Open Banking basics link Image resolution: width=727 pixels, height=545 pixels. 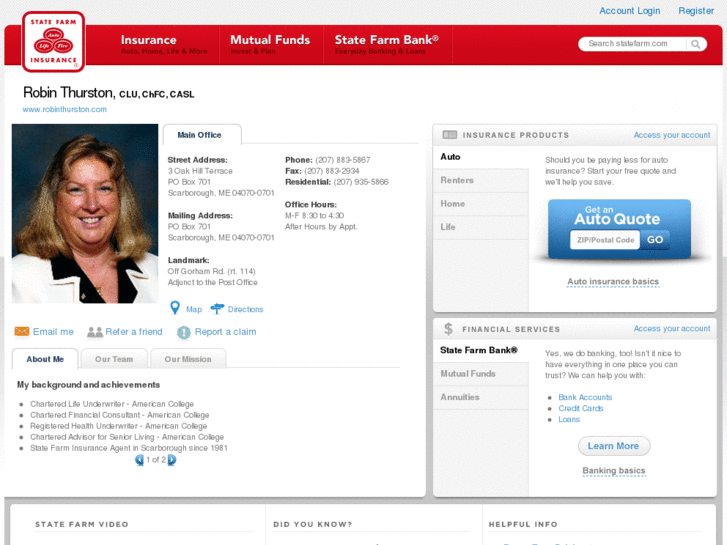[614, 470]
